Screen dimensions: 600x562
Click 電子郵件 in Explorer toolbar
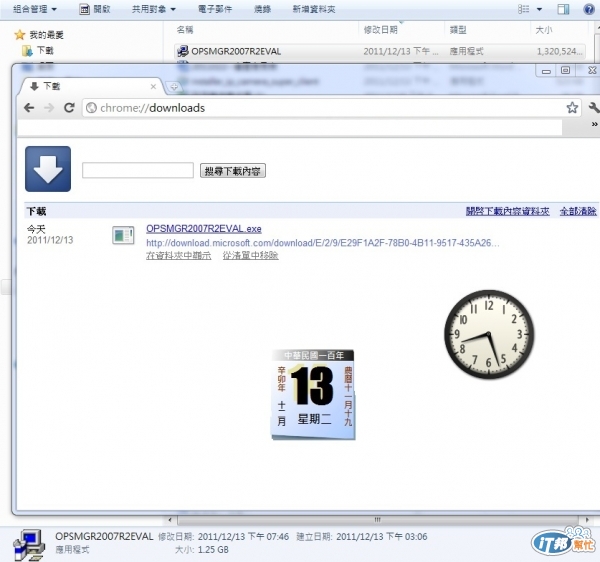[x=215, y=9]
